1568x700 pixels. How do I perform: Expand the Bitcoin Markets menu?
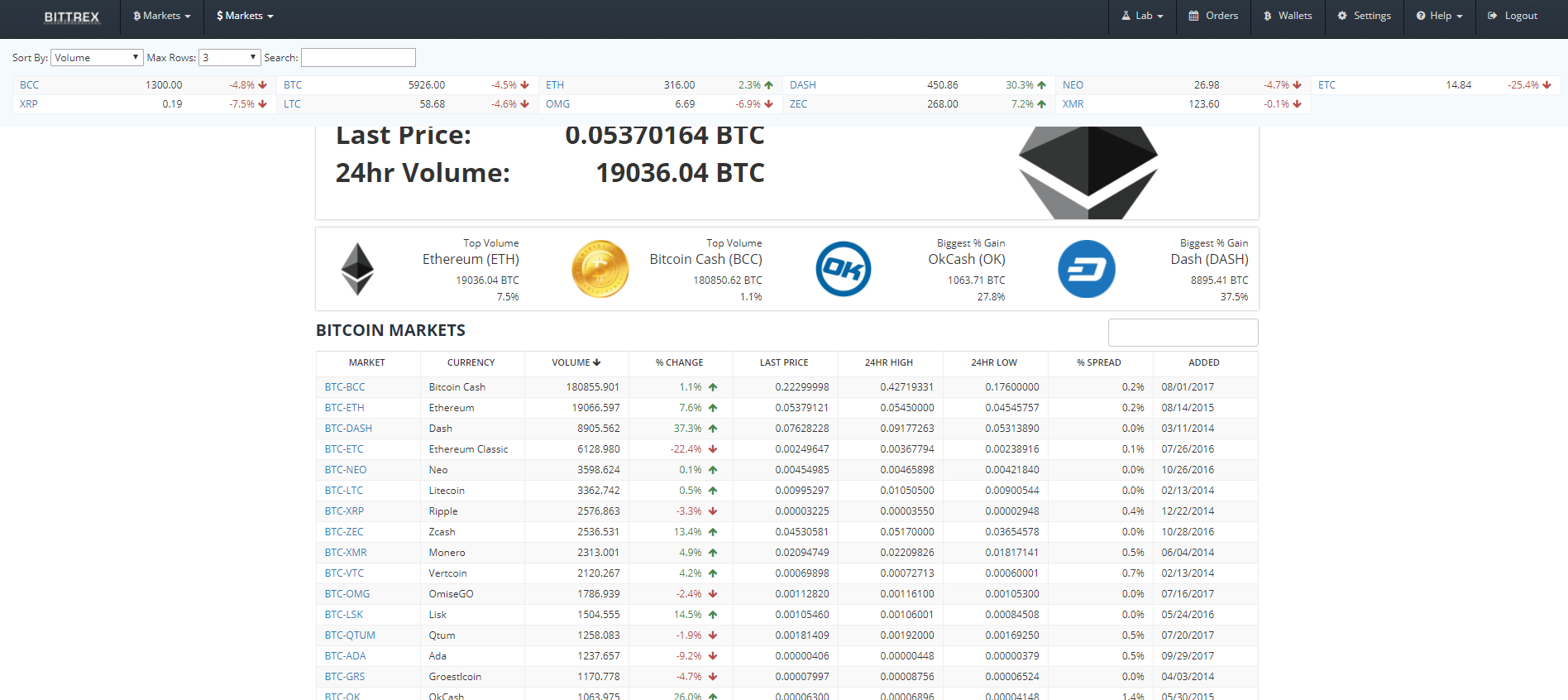(x=162, y=16)
